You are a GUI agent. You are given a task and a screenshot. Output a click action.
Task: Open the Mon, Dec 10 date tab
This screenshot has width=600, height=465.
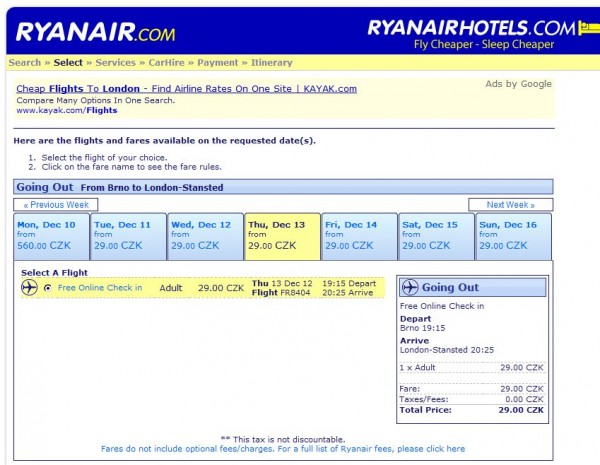coord(51,237)
